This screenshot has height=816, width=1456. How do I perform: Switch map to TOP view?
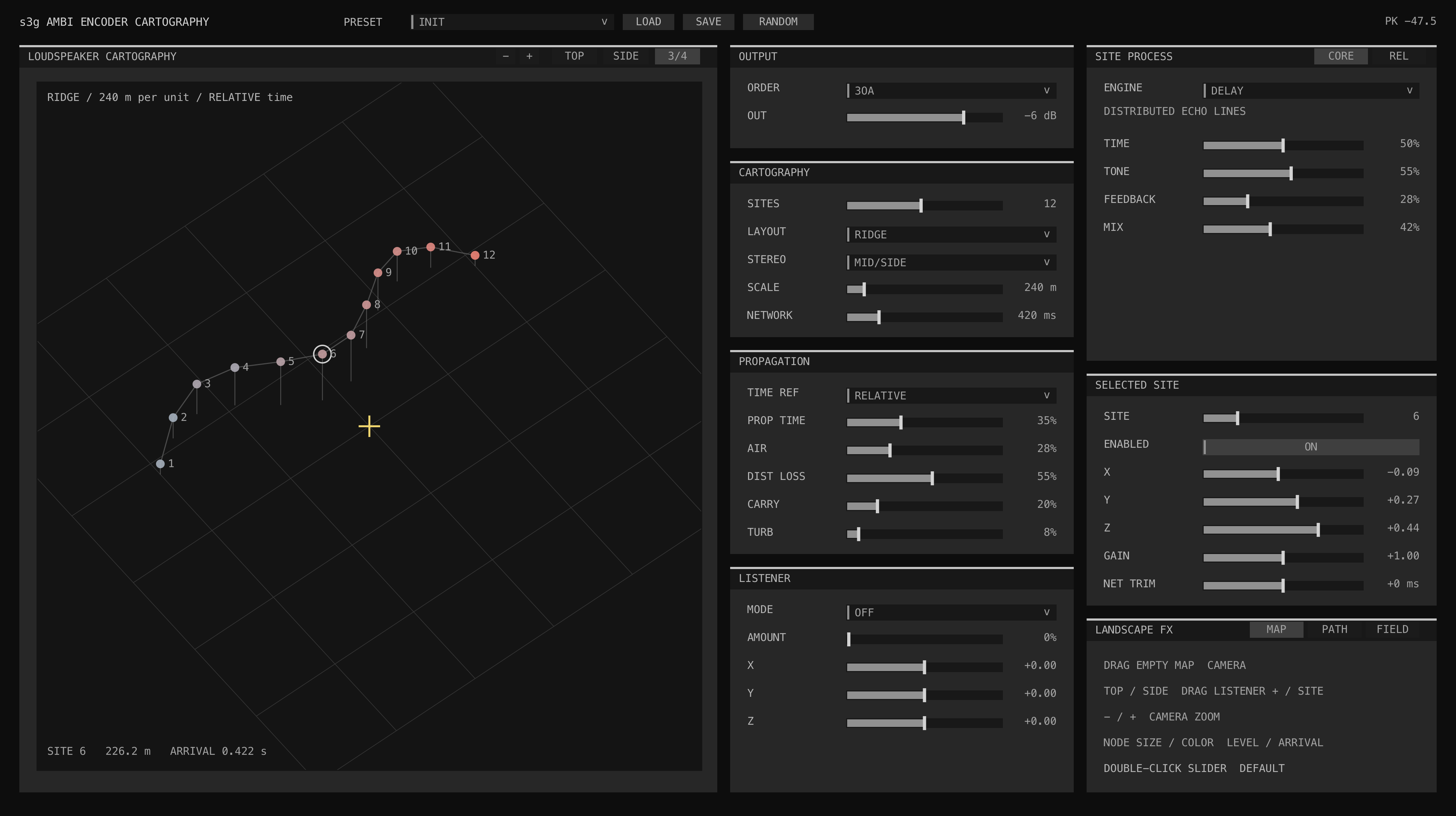(574, 56)
